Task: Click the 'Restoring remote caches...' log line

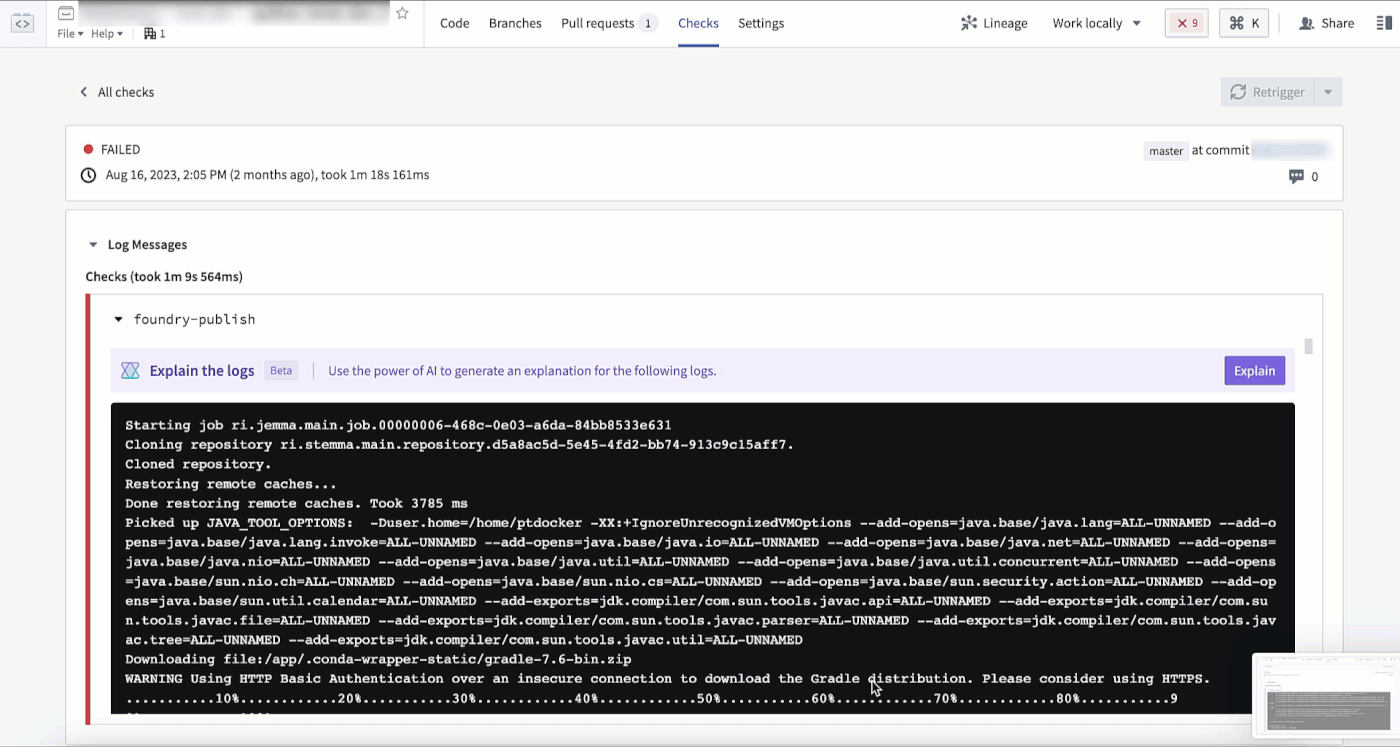Action: pos(231,484)
